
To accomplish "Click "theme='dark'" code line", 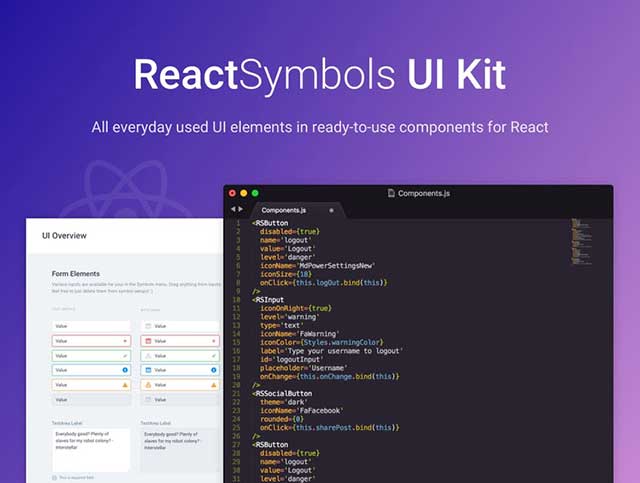I will click(x=284, y=402).
